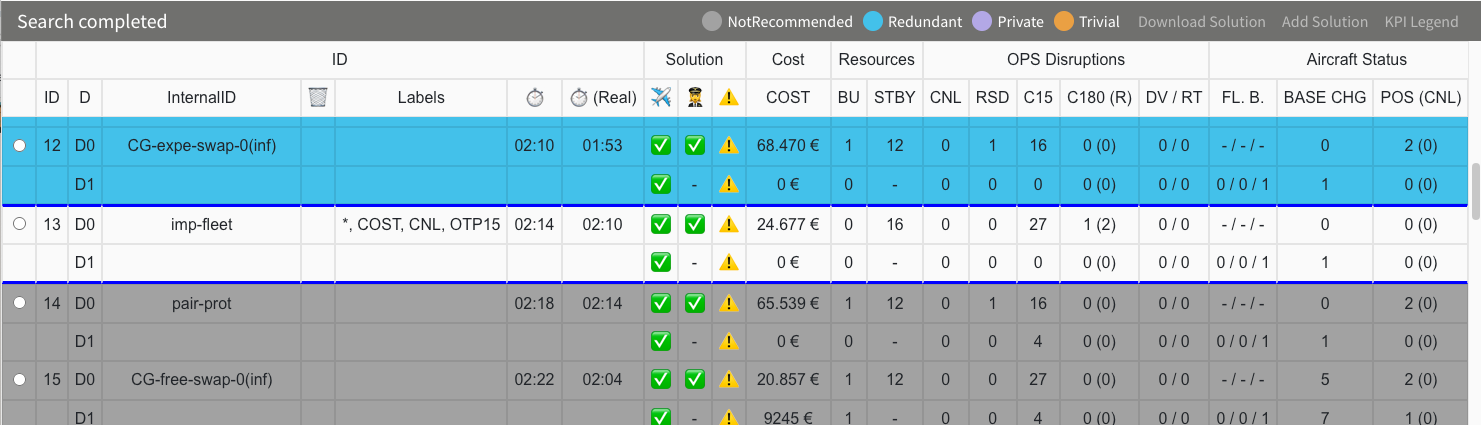
Task: Click green crew checkmark in CG-expe-swap-0(inf) row
Action: tap(695, 146)
